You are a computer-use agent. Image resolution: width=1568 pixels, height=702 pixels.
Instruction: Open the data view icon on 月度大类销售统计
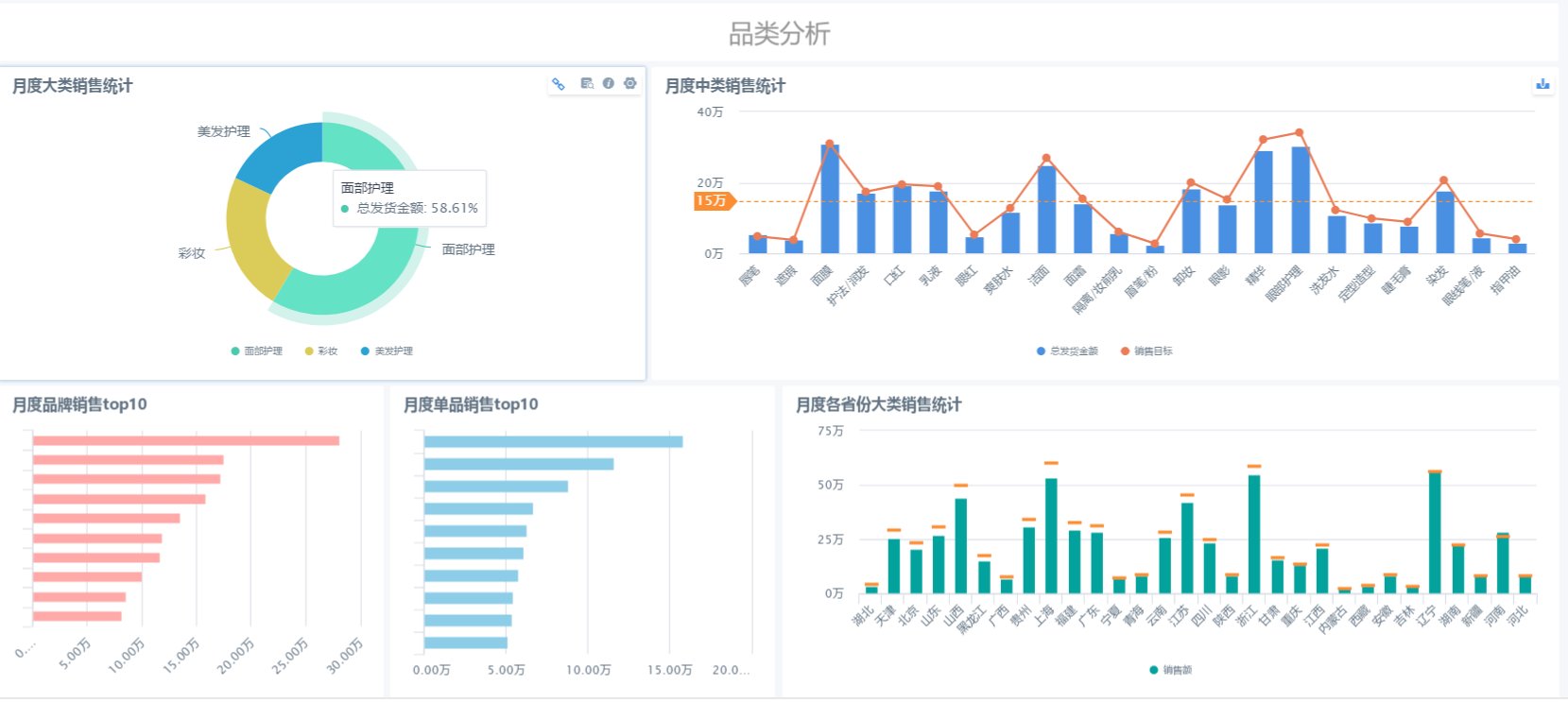[587, 84]
